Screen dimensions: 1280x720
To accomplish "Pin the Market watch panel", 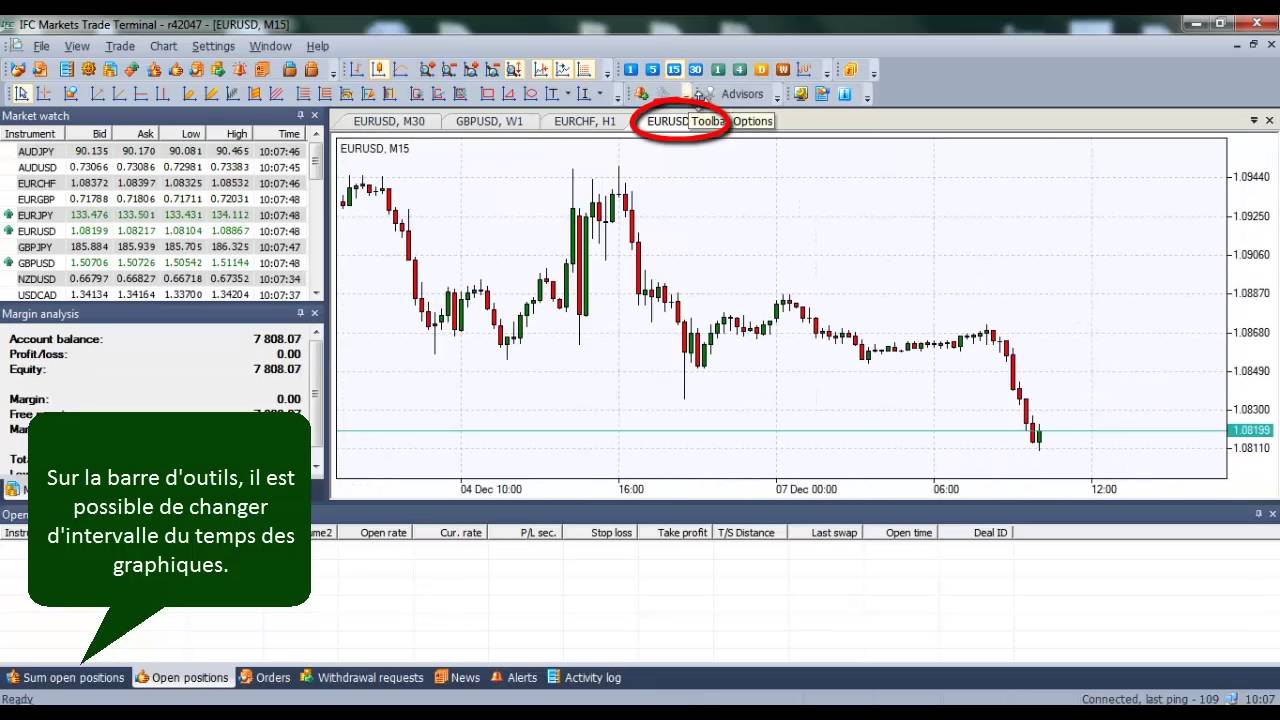I will point(300,116).
